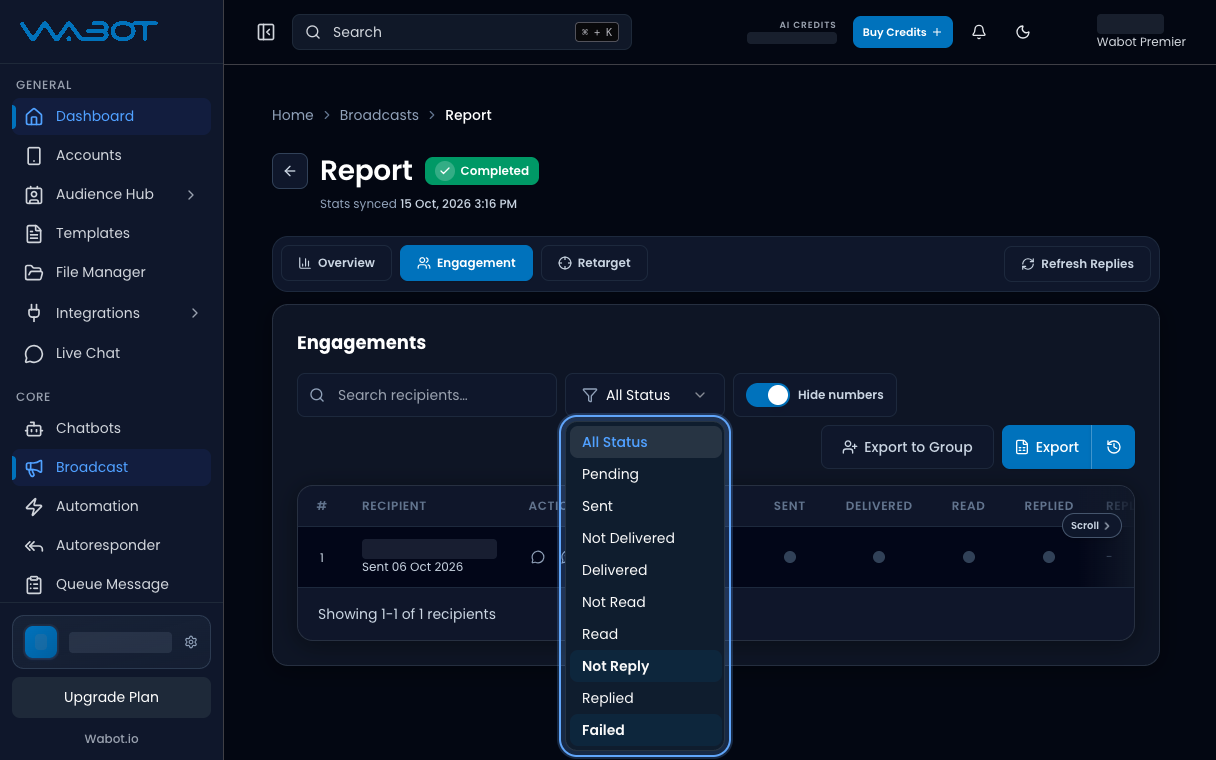This screenshot has height=760, width=1216.
Task: Choose the Replied status option
Action: (645, 698)
